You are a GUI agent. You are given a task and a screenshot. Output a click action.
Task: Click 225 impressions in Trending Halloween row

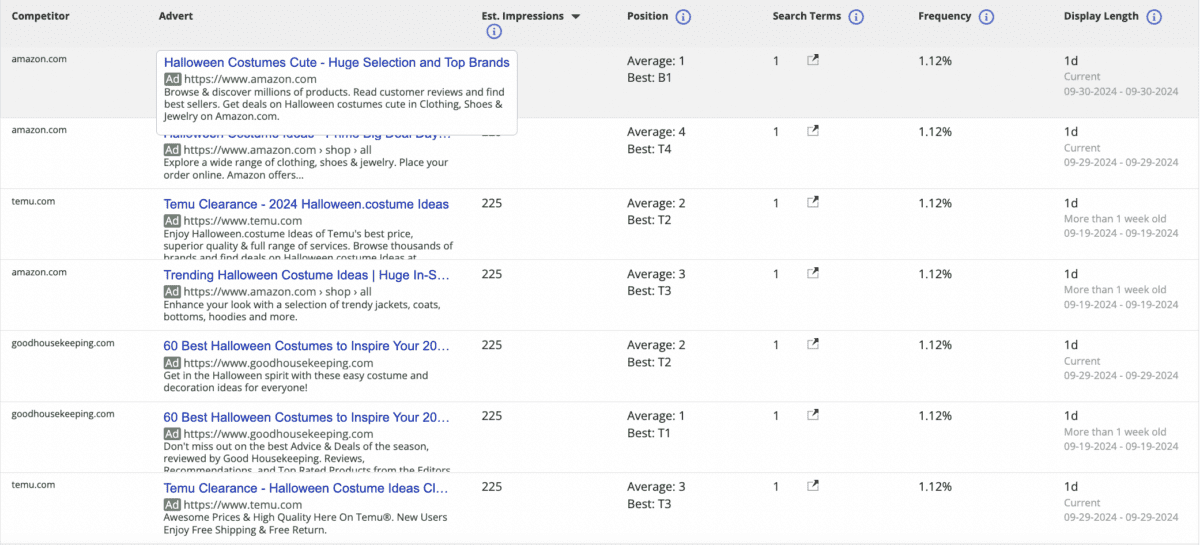point(491,274)
